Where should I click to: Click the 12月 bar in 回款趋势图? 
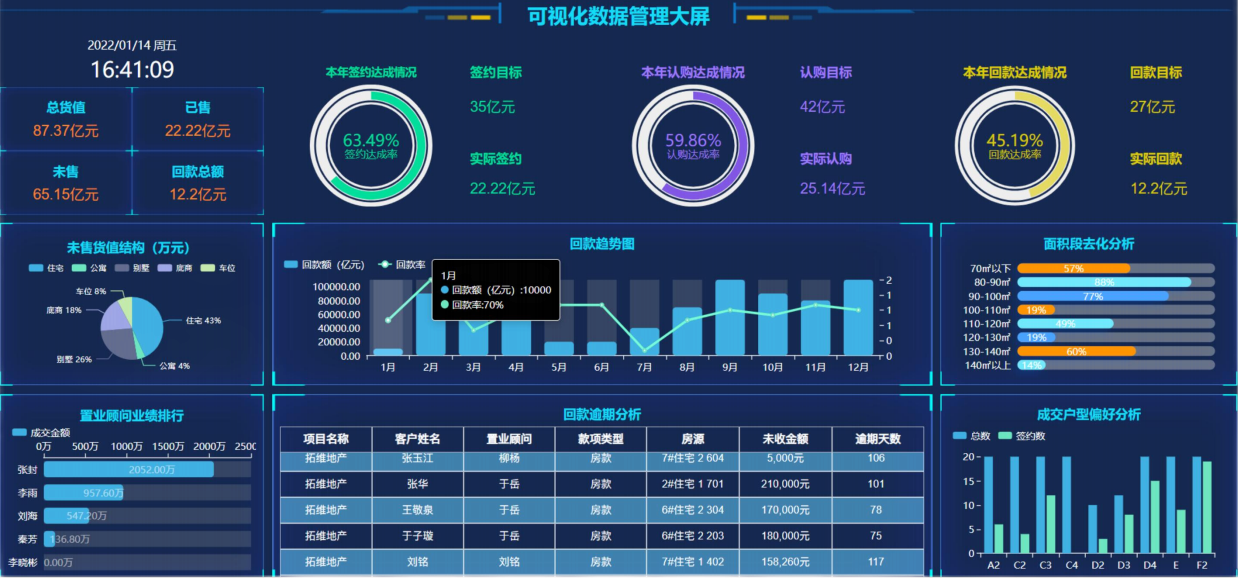[858, 318]
